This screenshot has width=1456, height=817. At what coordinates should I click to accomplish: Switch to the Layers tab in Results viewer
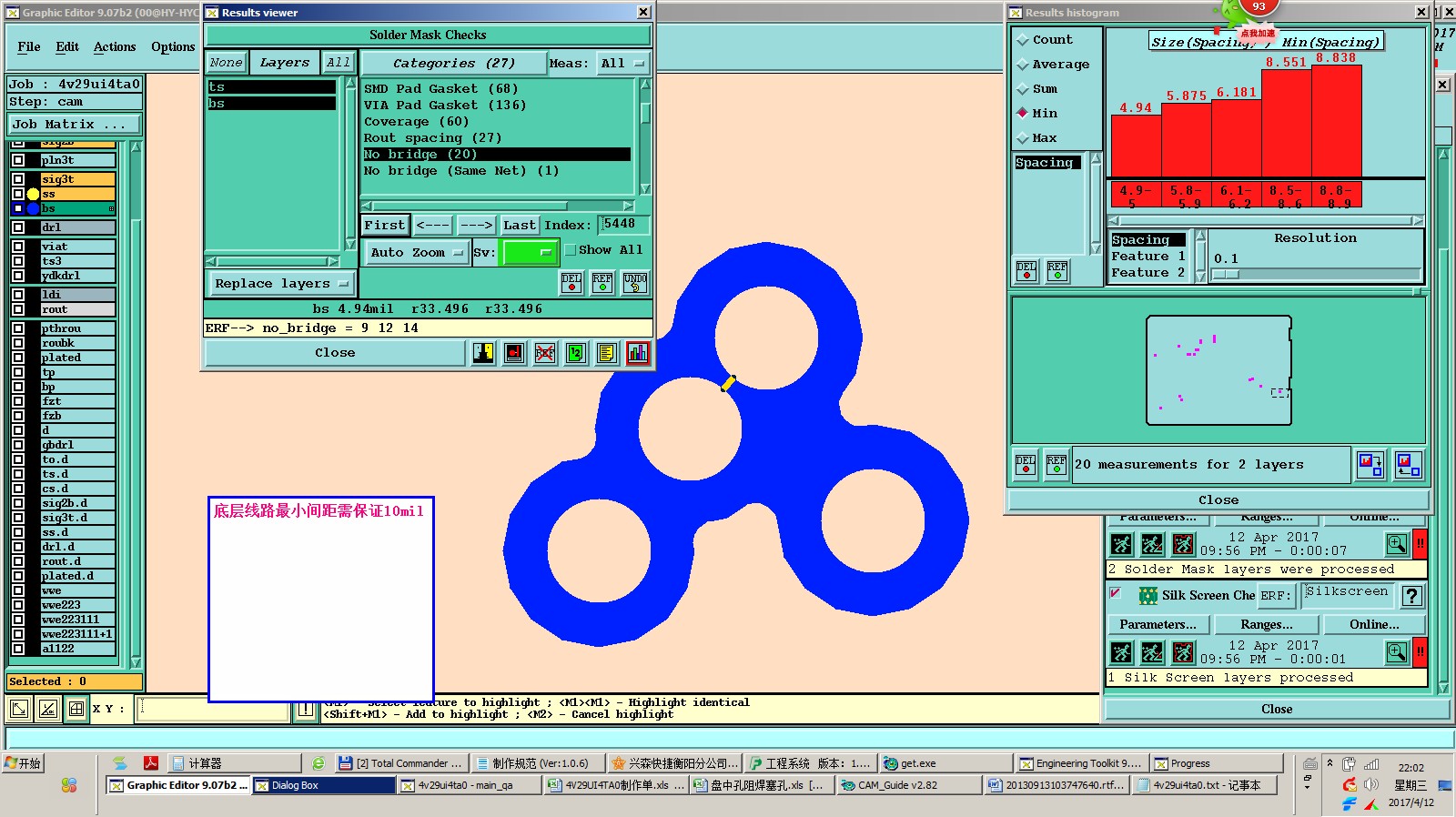coord(285,63)
